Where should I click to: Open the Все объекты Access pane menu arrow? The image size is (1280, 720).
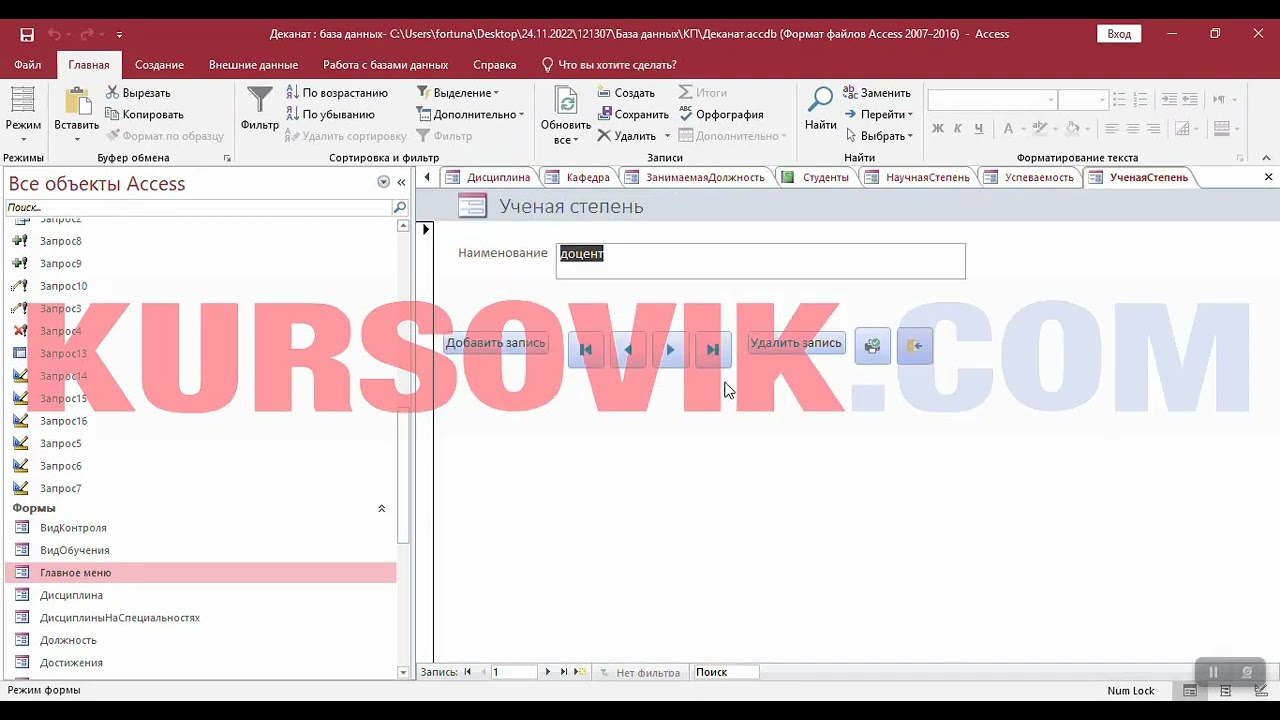click(x=383, y=182)
